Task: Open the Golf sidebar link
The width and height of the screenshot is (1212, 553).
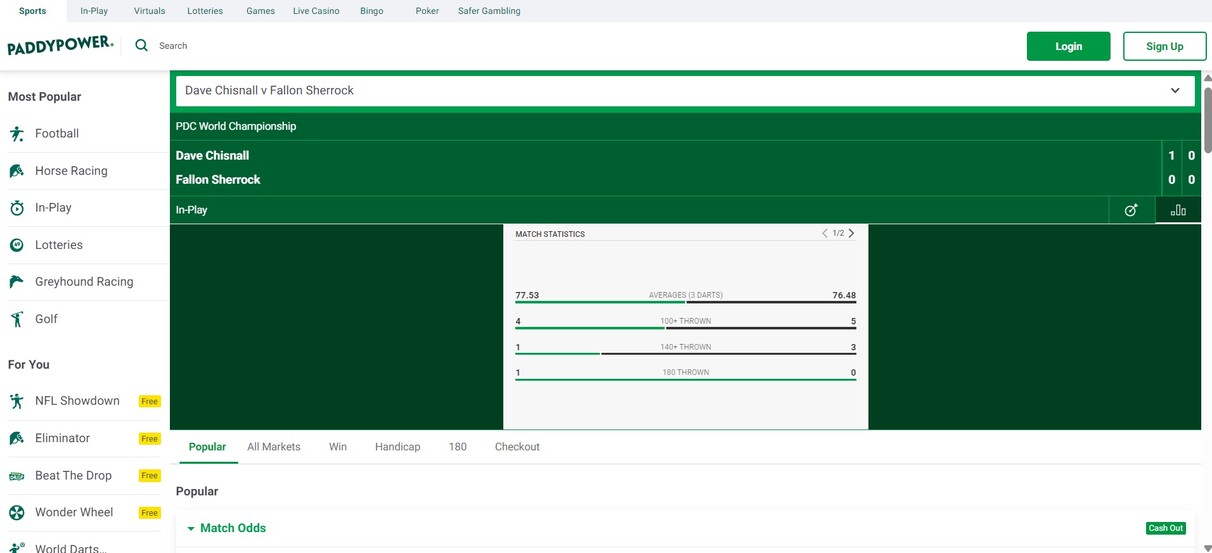Action: [46, 319]
